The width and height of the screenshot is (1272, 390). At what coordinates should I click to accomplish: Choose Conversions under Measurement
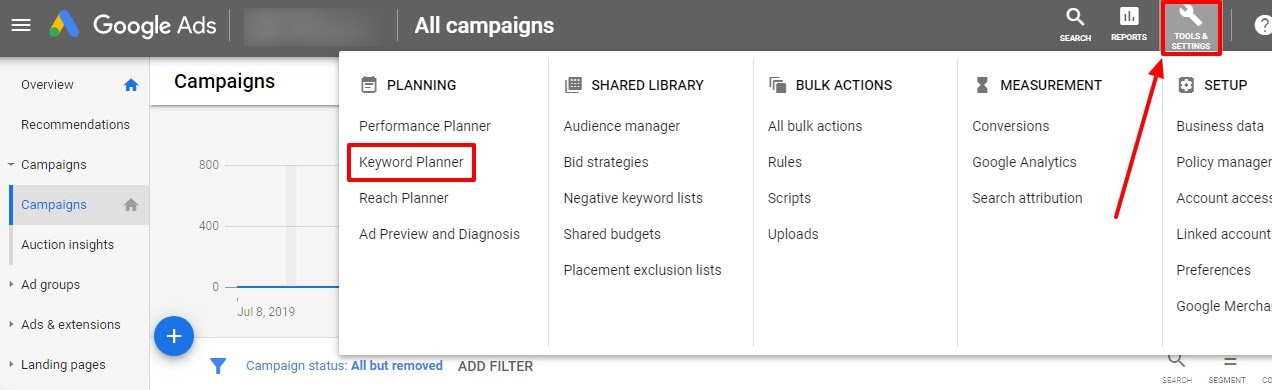pos(1010,126)
